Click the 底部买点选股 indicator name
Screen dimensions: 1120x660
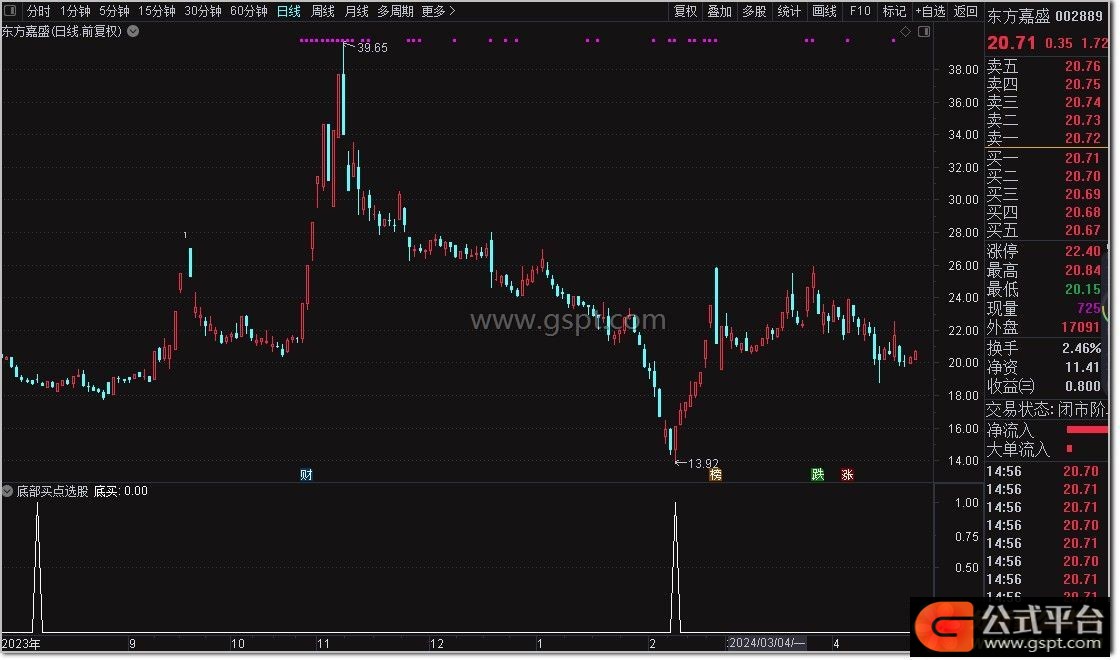click(52, 491)
